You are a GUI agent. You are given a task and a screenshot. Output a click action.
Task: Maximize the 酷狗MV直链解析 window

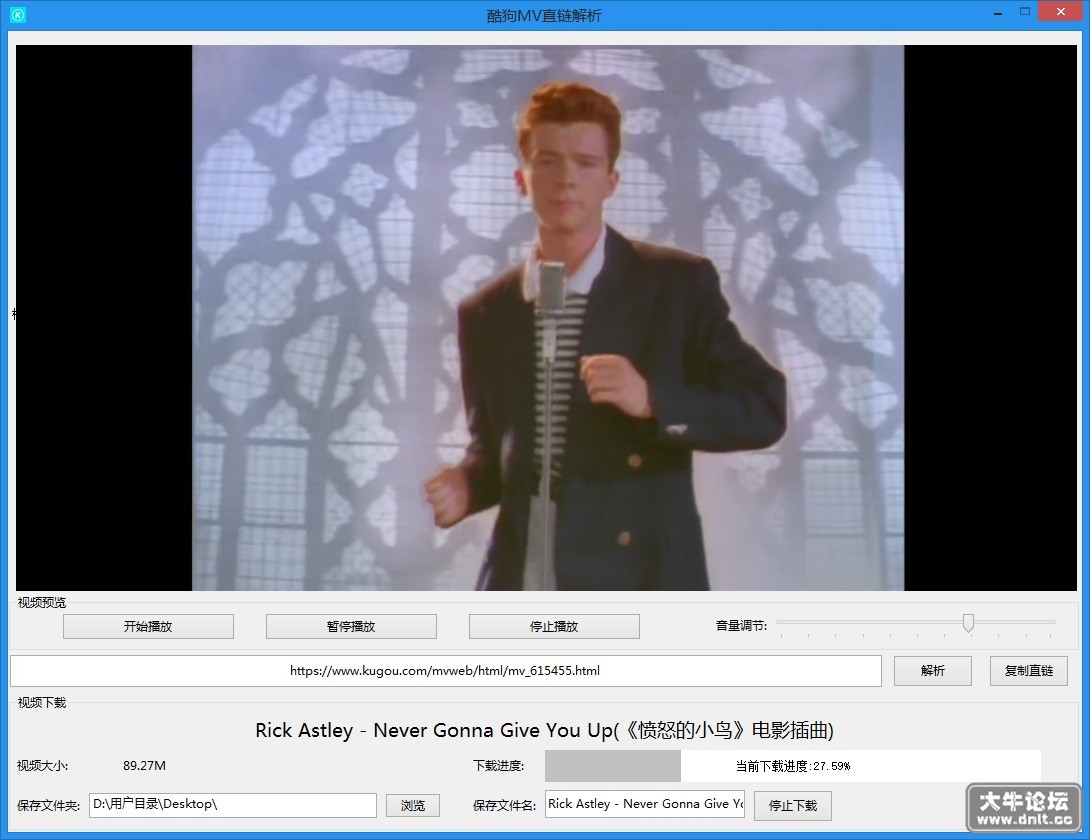pyautogui.click(x=1025, y=12)
